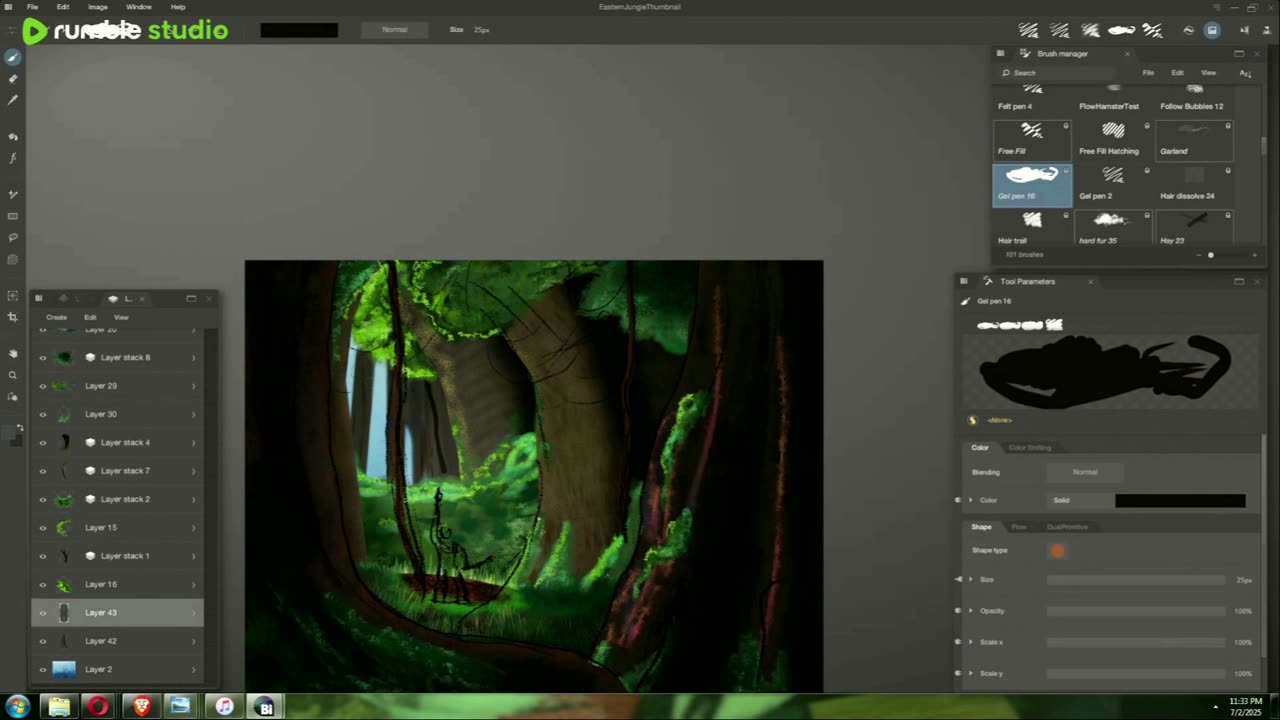Choose the hard fur 35 brush

point(1113,229)
